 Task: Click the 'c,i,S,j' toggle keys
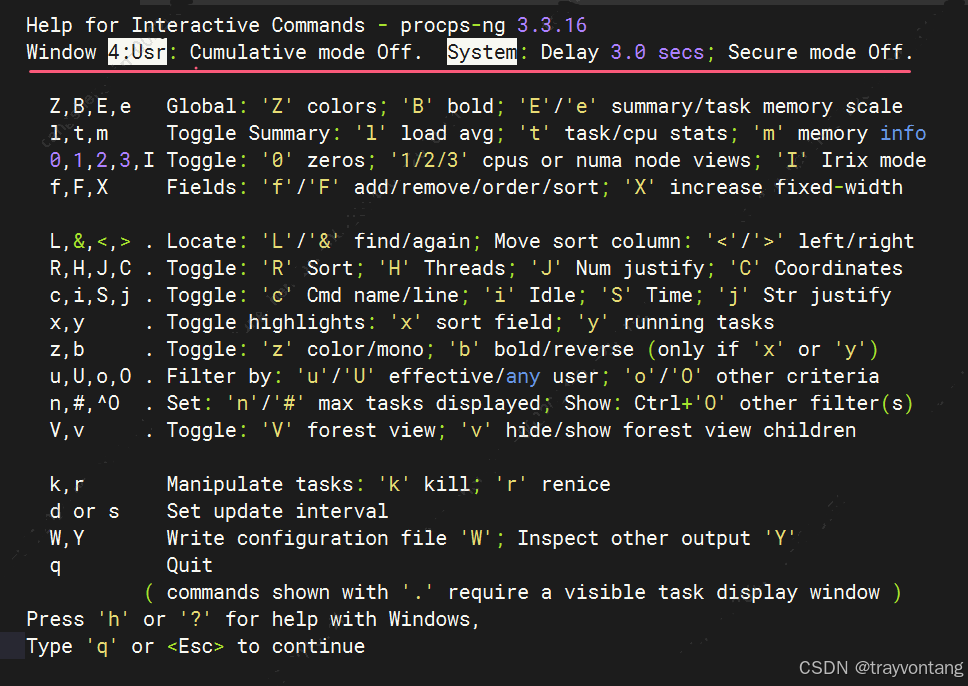(90, 295)
